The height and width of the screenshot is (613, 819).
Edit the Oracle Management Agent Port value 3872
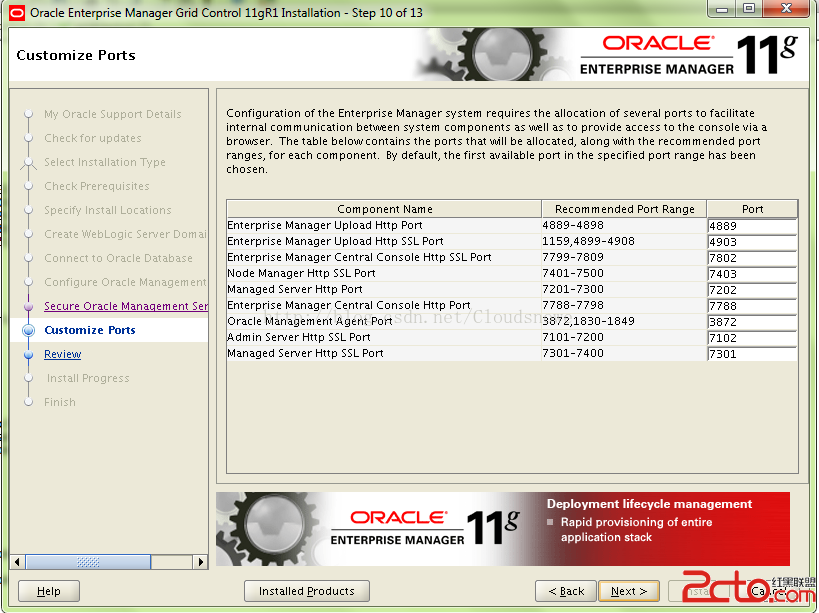[752, 322]
